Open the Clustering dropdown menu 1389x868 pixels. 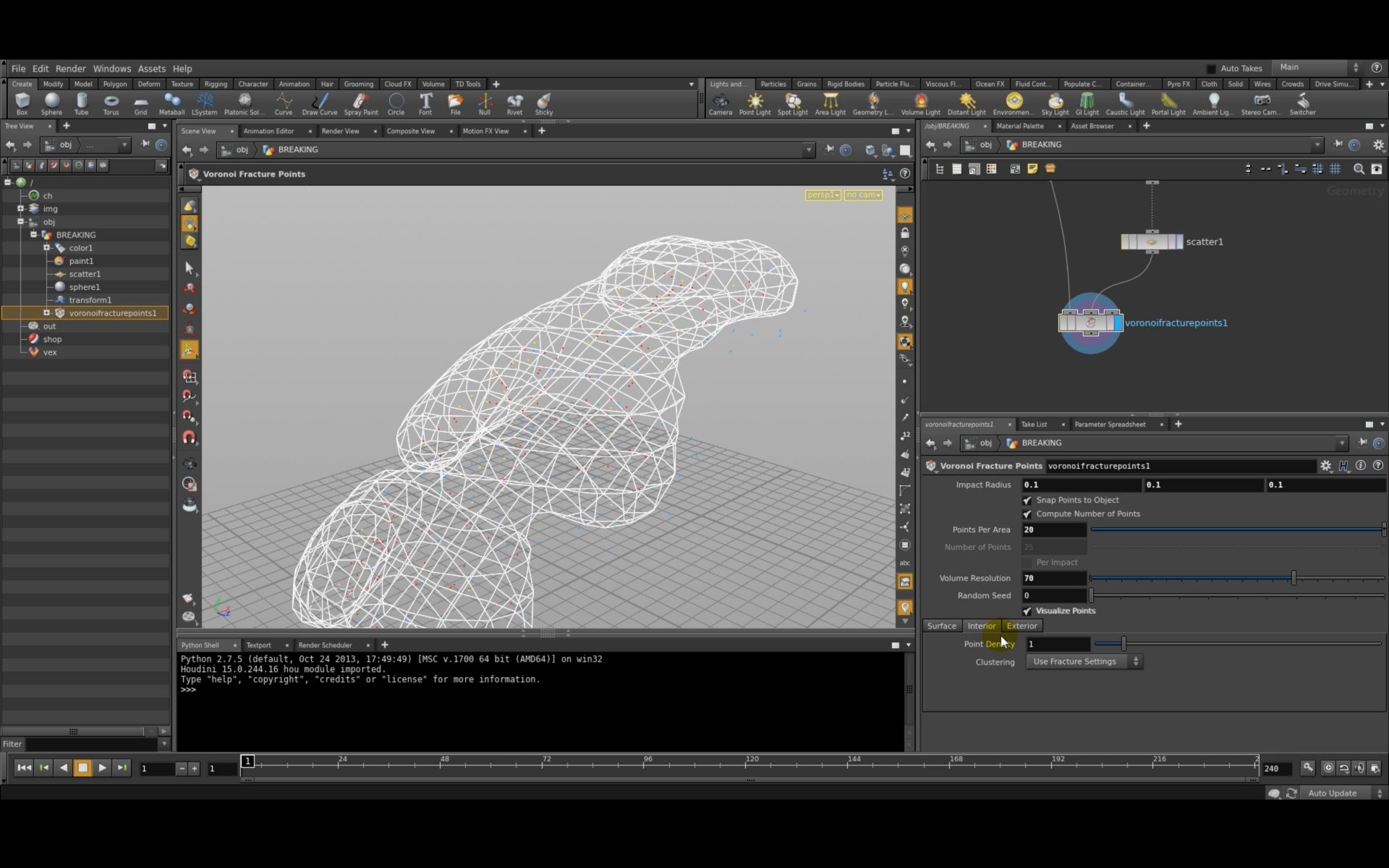pyautogui.click(x=1083, y=661)
